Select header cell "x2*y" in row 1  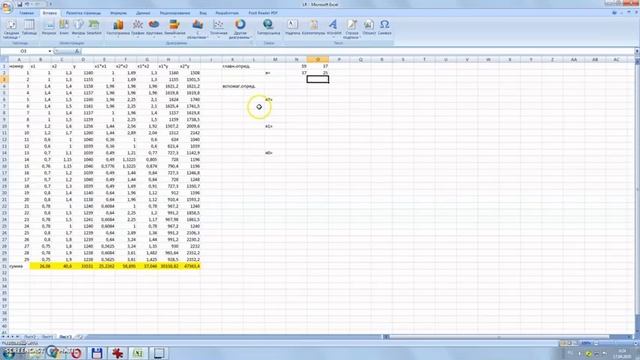tap(190, 66)
